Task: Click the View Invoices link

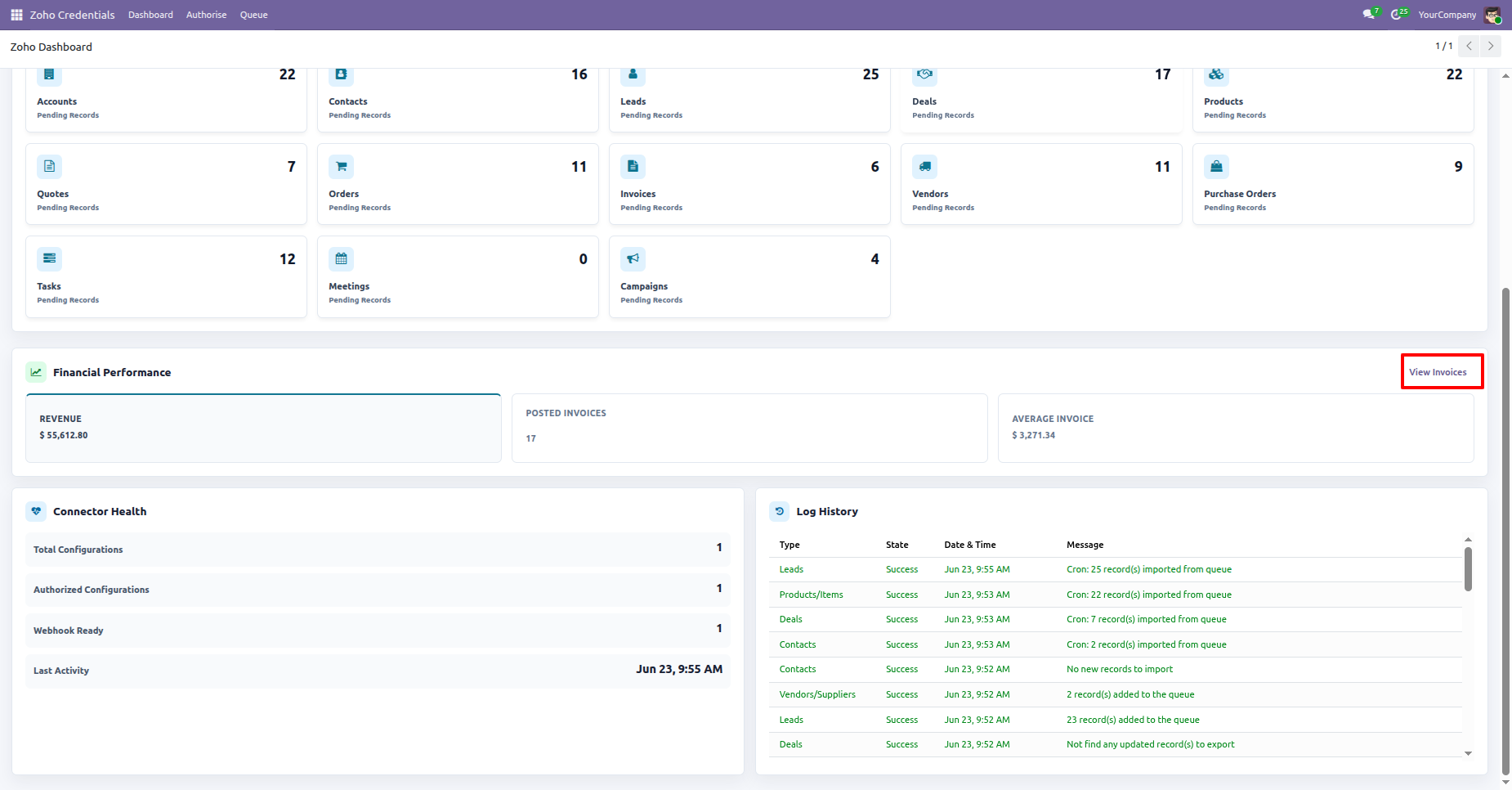Action: (1438, 372)
